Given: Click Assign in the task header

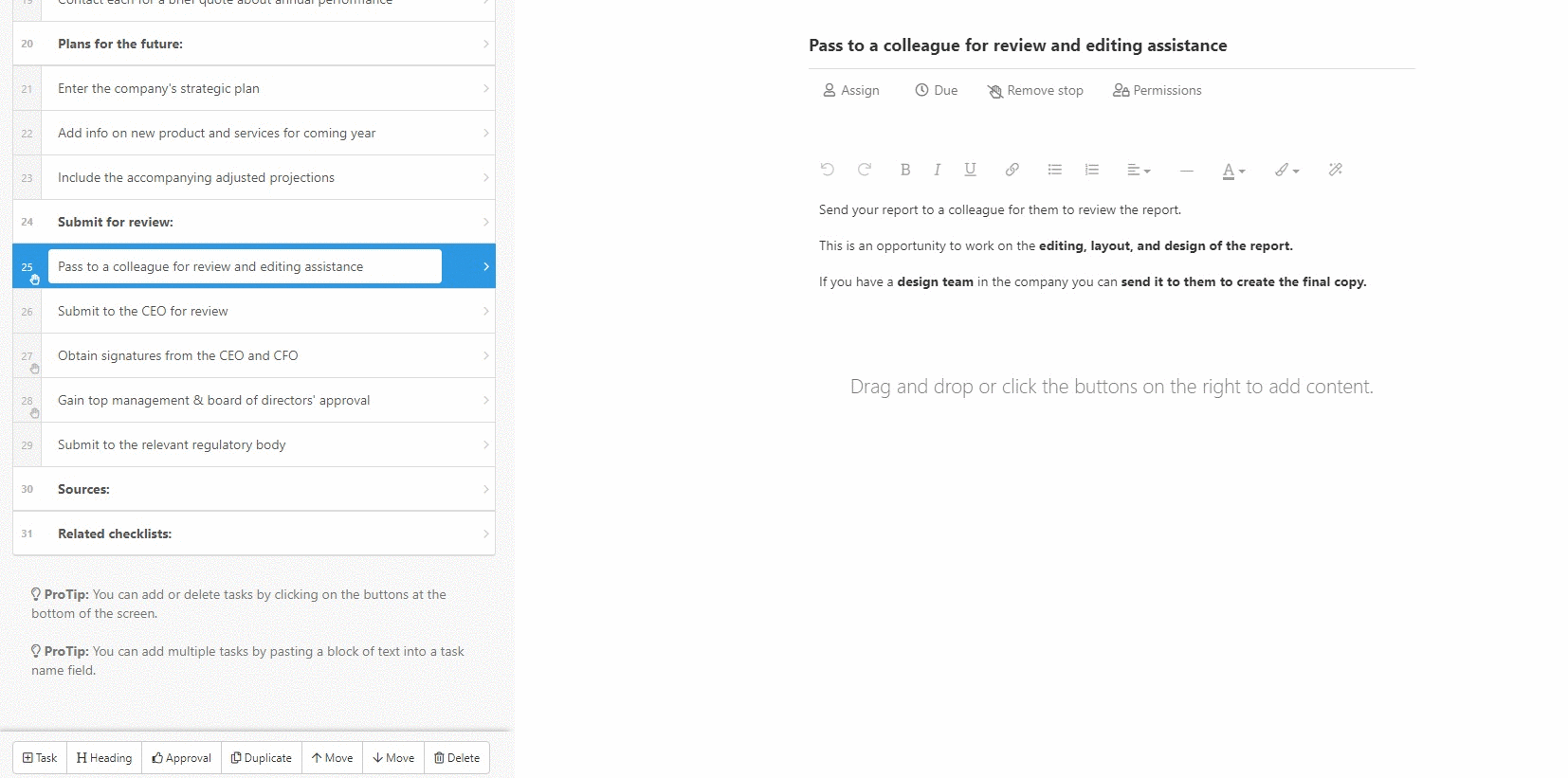Looking at the screenshot, I should tap(850, 90).
